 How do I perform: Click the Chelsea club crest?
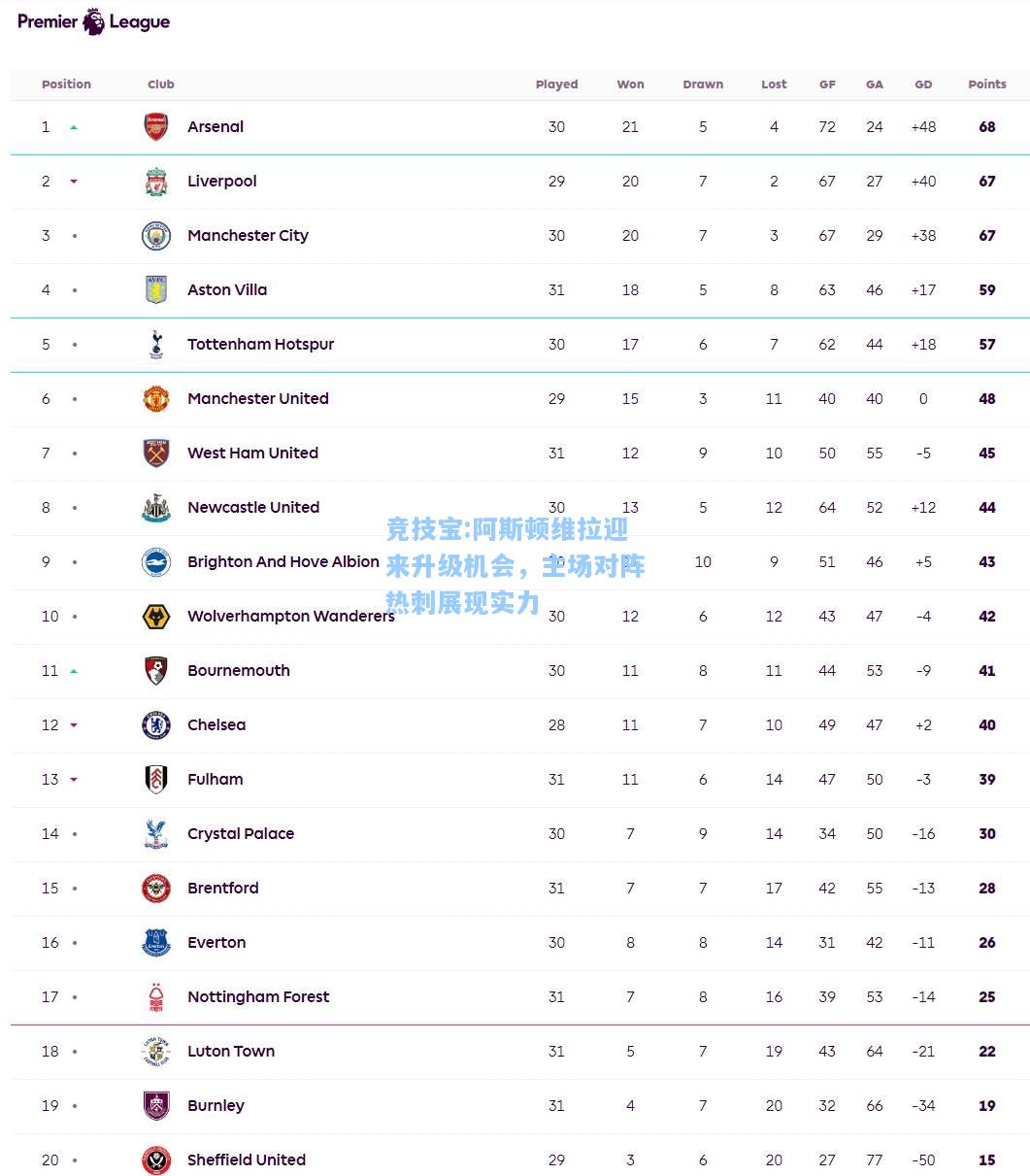156,725
